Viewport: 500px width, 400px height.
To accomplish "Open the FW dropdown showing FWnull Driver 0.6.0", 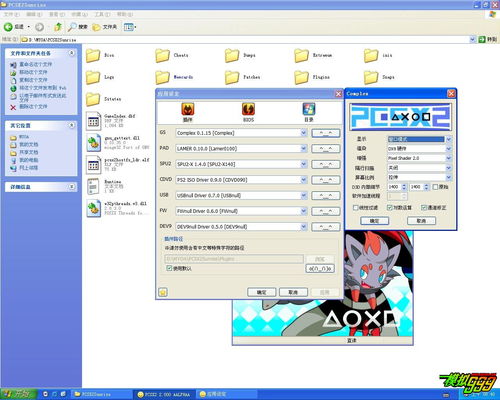I will click(241, 211).
